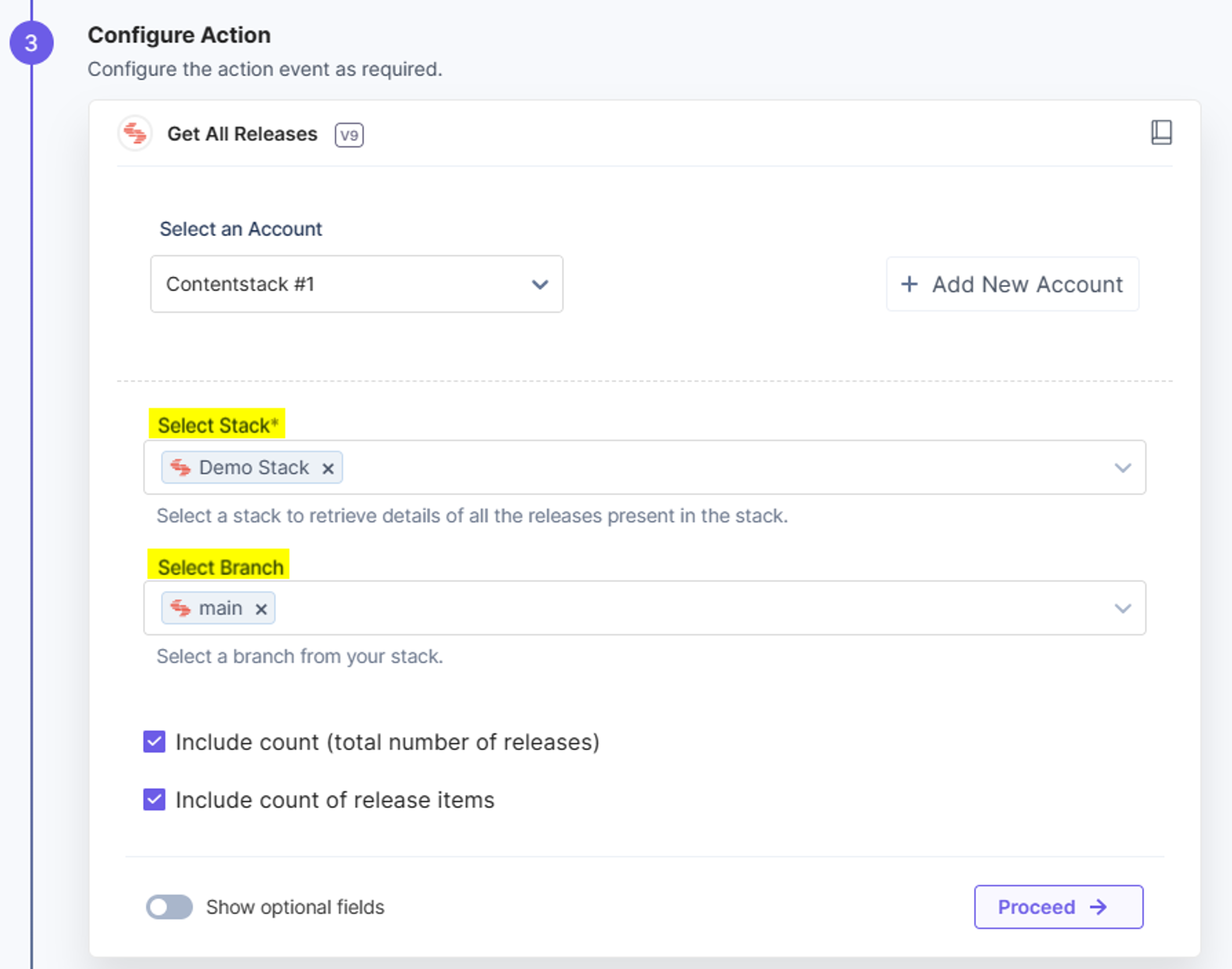Viewport: 1232px width, 969px height.
Task: Click the Show optional fields label
Action: pyautogui.click(x=295, y=907)
